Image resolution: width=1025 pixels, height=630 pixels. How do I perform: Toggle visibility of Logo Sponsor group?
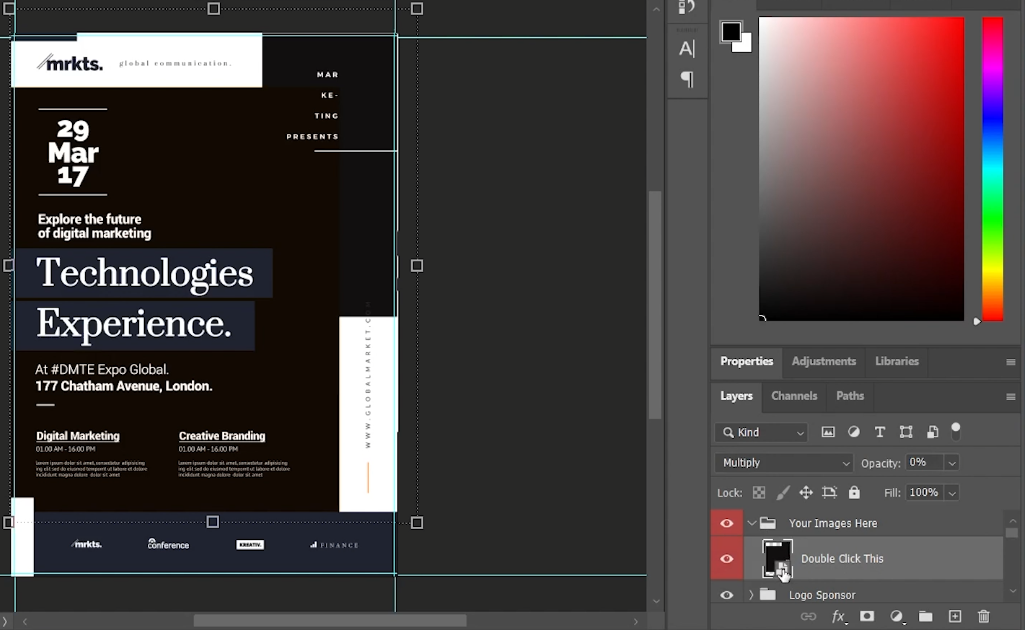click(727, 595)
